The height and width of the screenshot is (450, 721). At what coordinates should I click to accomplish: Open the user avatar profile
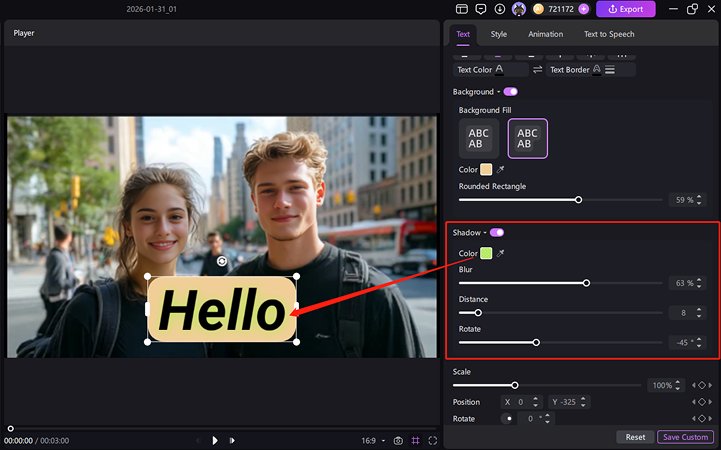point(519,9)
